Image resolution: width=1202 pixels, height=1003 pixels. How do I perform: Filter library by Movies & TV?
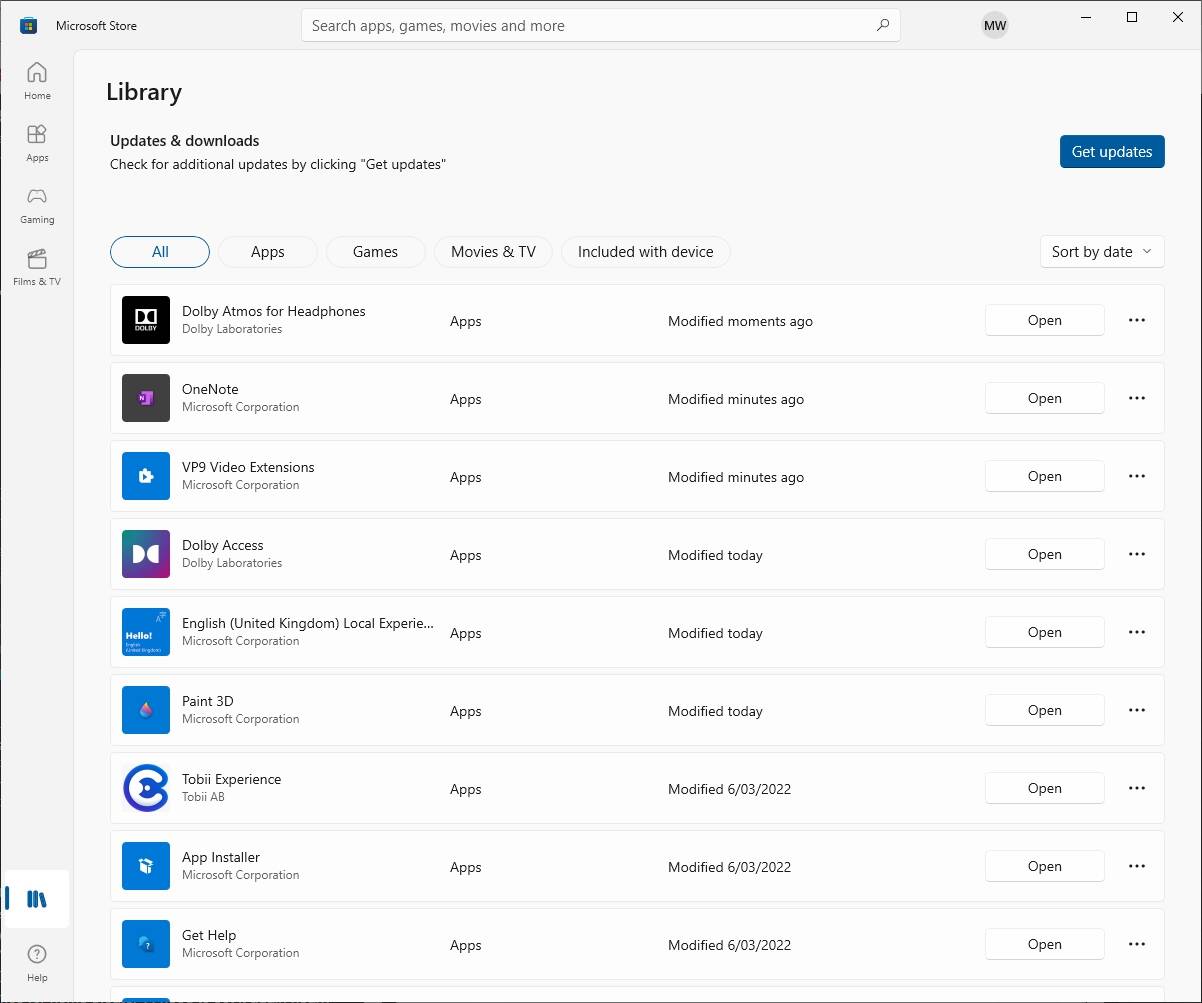(x=493, y=252)
